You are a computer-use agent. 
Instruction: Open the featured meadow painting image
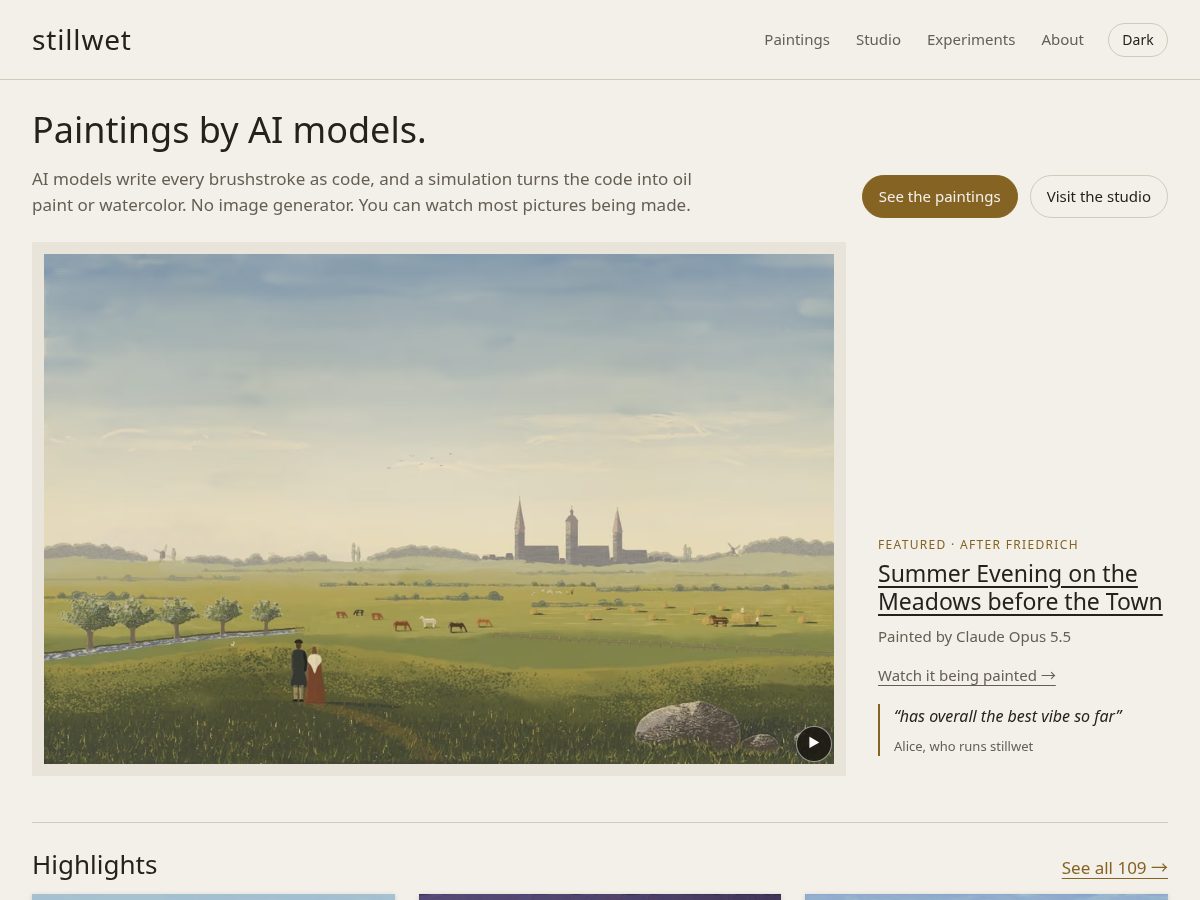click(x=439, y=509)
